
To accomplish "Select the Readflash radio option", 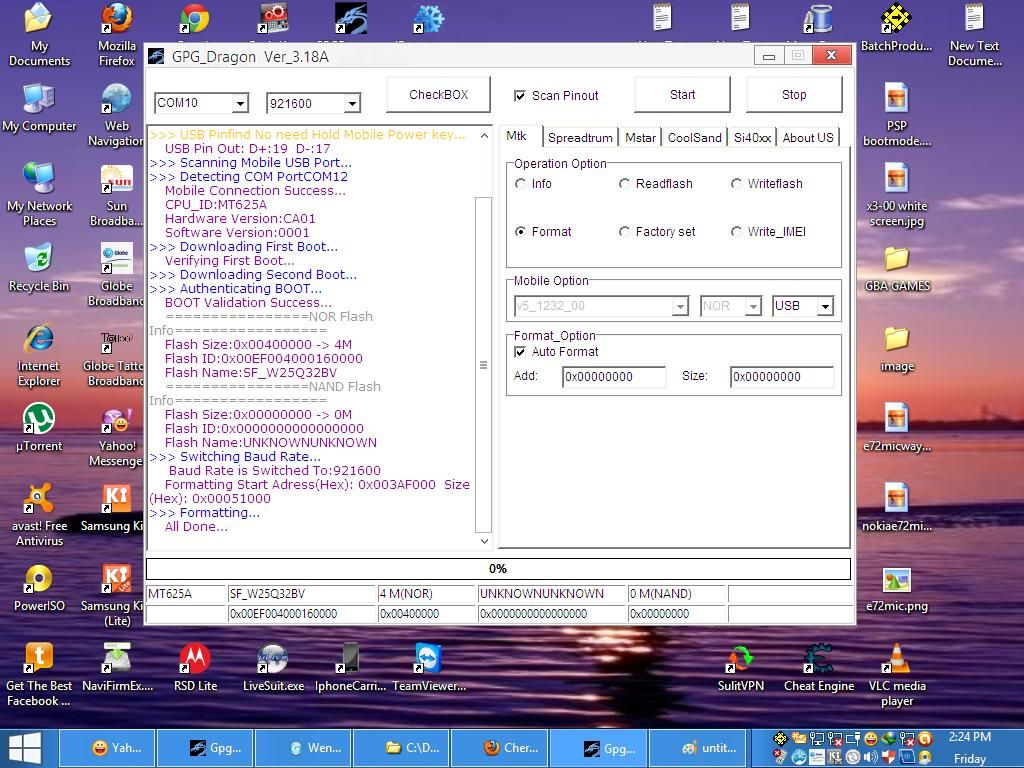I will pos(625,184).
